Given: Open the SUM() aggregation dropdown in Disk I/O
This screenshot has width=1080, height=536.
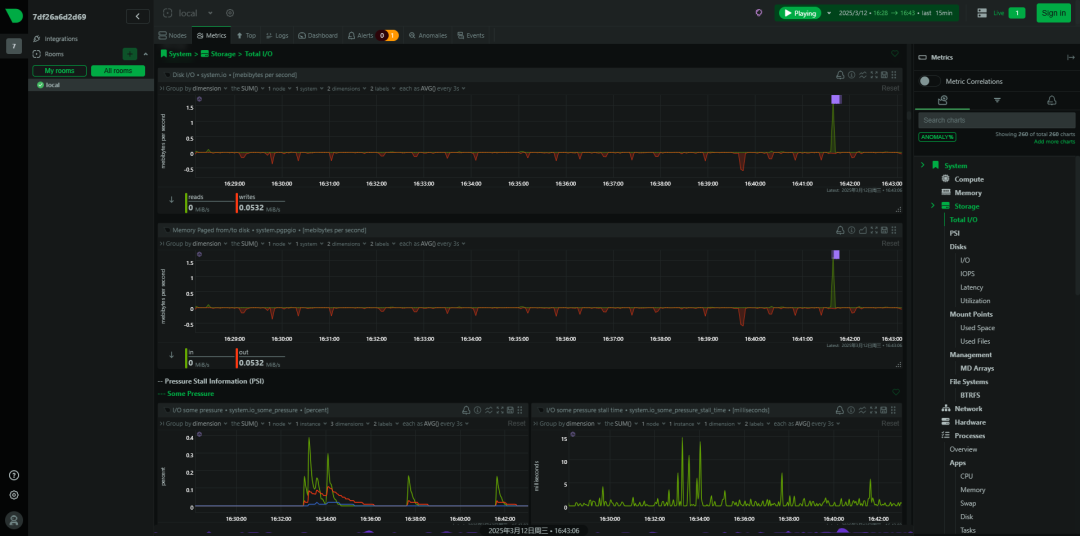Looking at the screenshot, I should [x=247, y=88].
